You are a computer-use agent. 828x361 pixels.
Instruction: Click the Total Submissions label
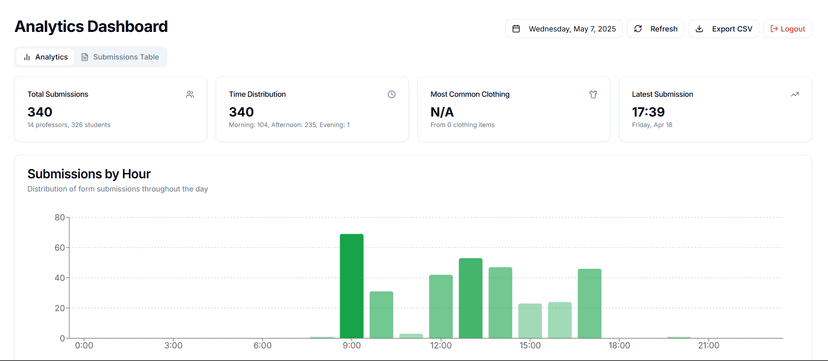pos(58,94)
